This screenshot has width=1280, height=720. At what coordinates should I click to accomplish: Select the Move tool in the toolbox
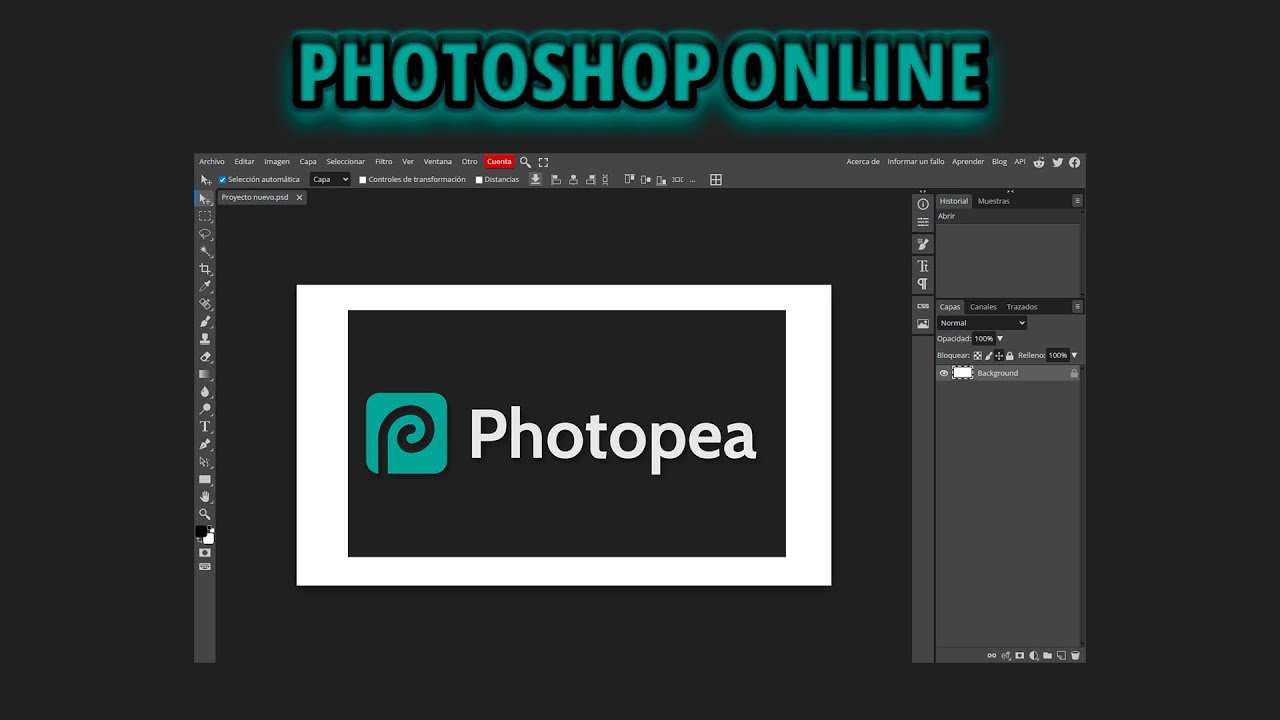(205, 199)
